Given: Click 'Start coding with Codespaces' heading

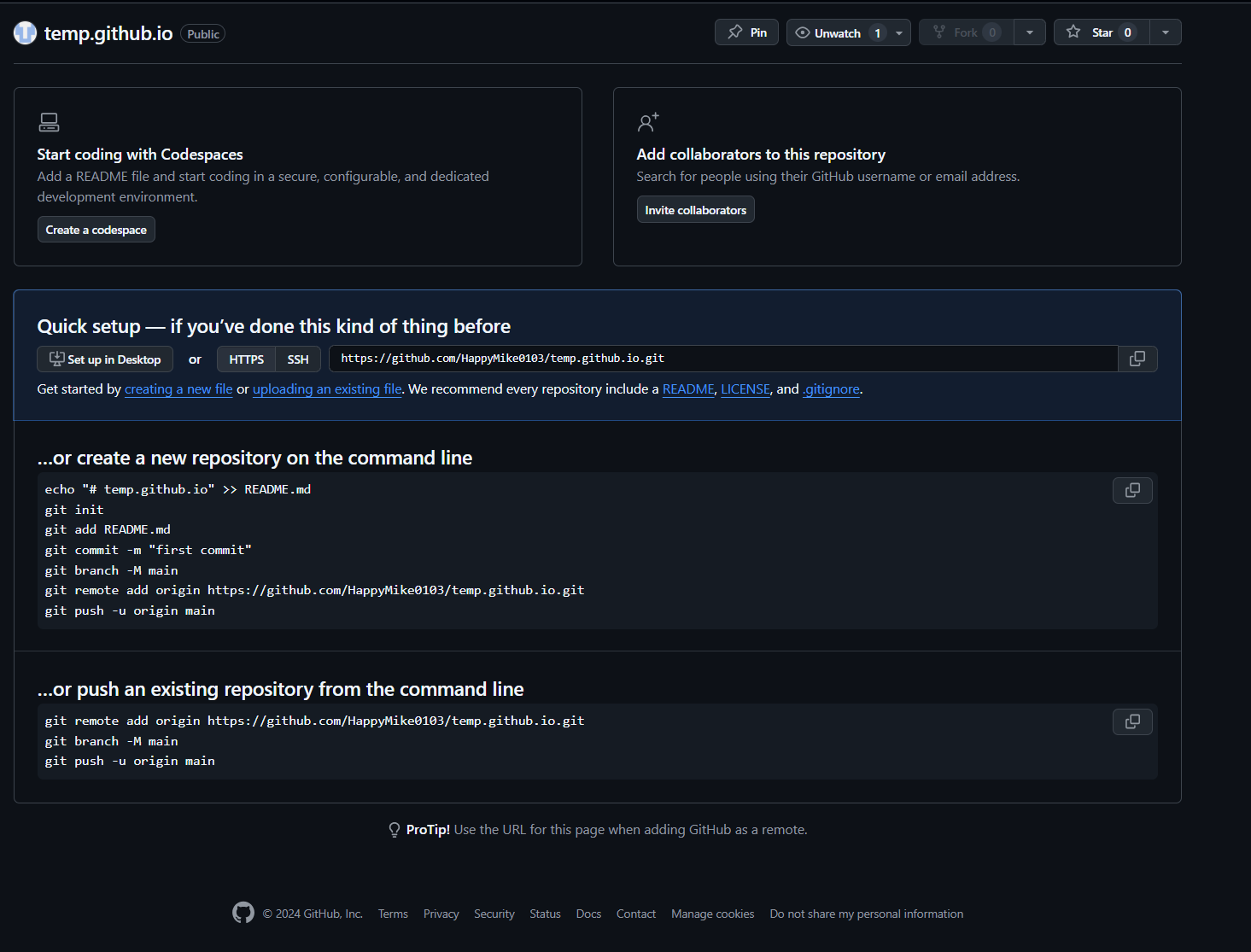Looking at the screenshot, I should point(140,155).
